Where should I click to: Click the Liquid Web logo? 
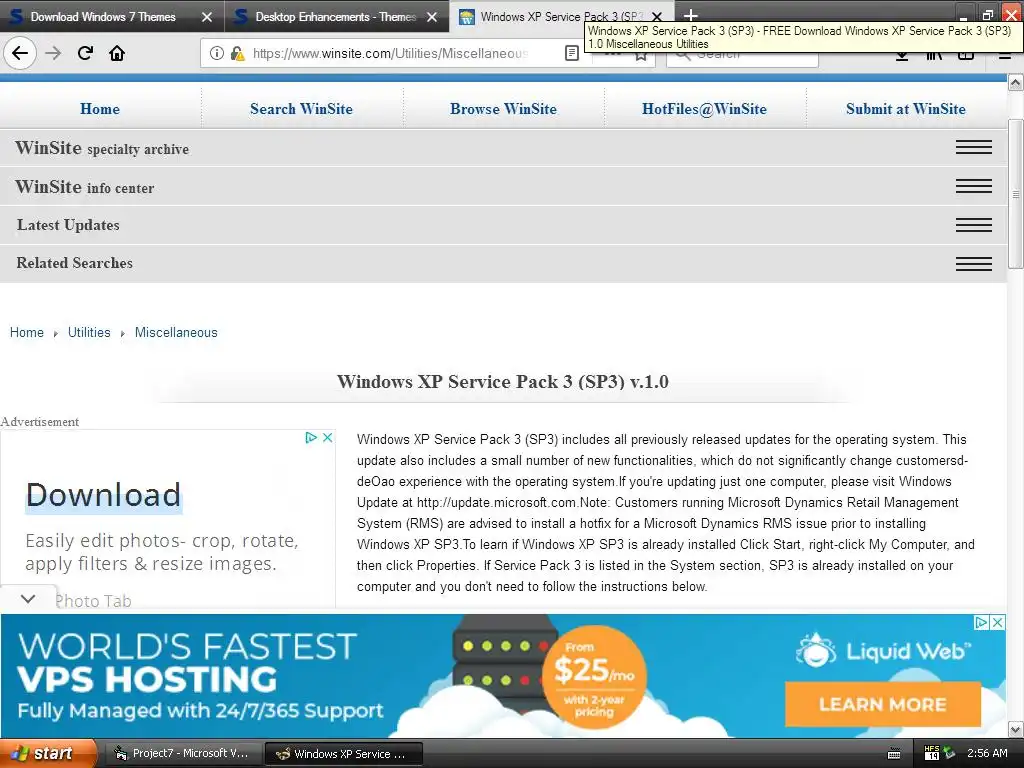[883, 651]
